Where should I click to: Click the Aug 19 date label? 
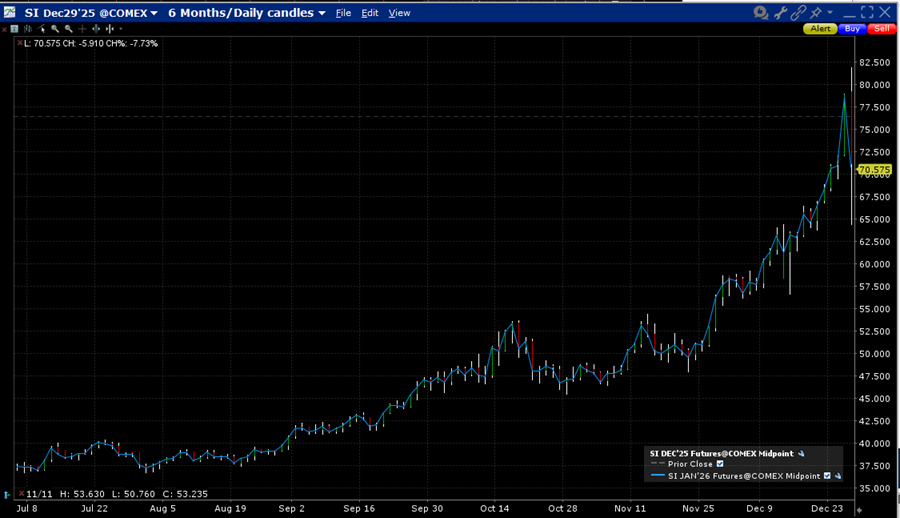tap(230, 509)
